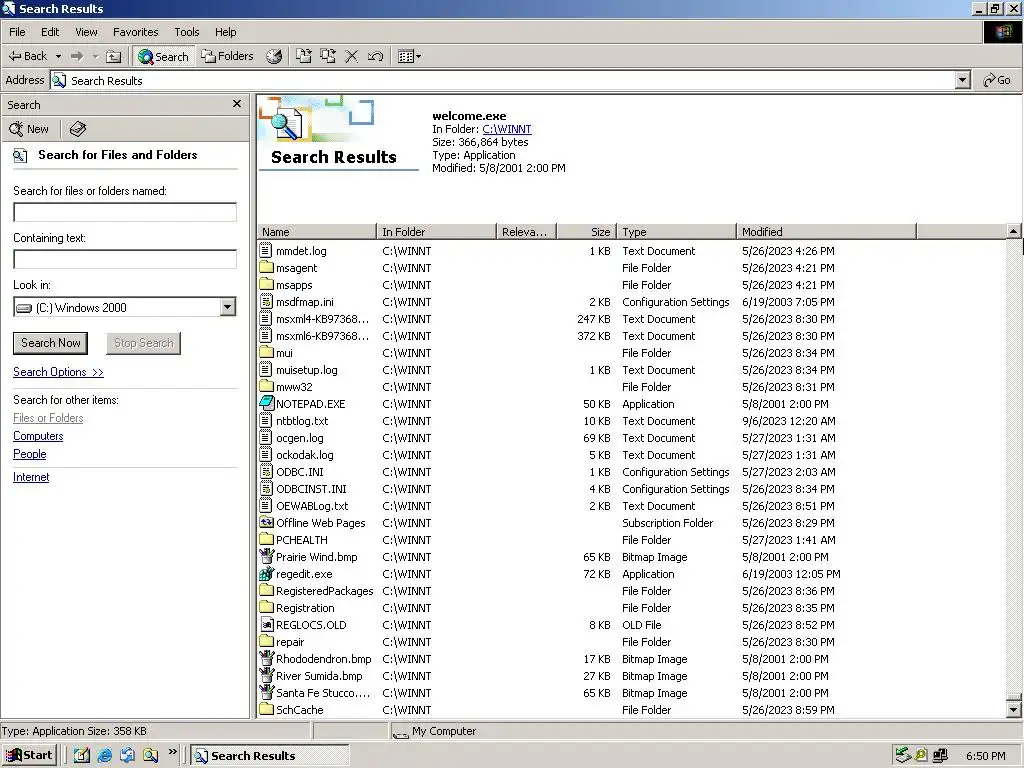Expand the Address bar dropdown
Viewport: 1024px width, 768px height.
point(962,80)
